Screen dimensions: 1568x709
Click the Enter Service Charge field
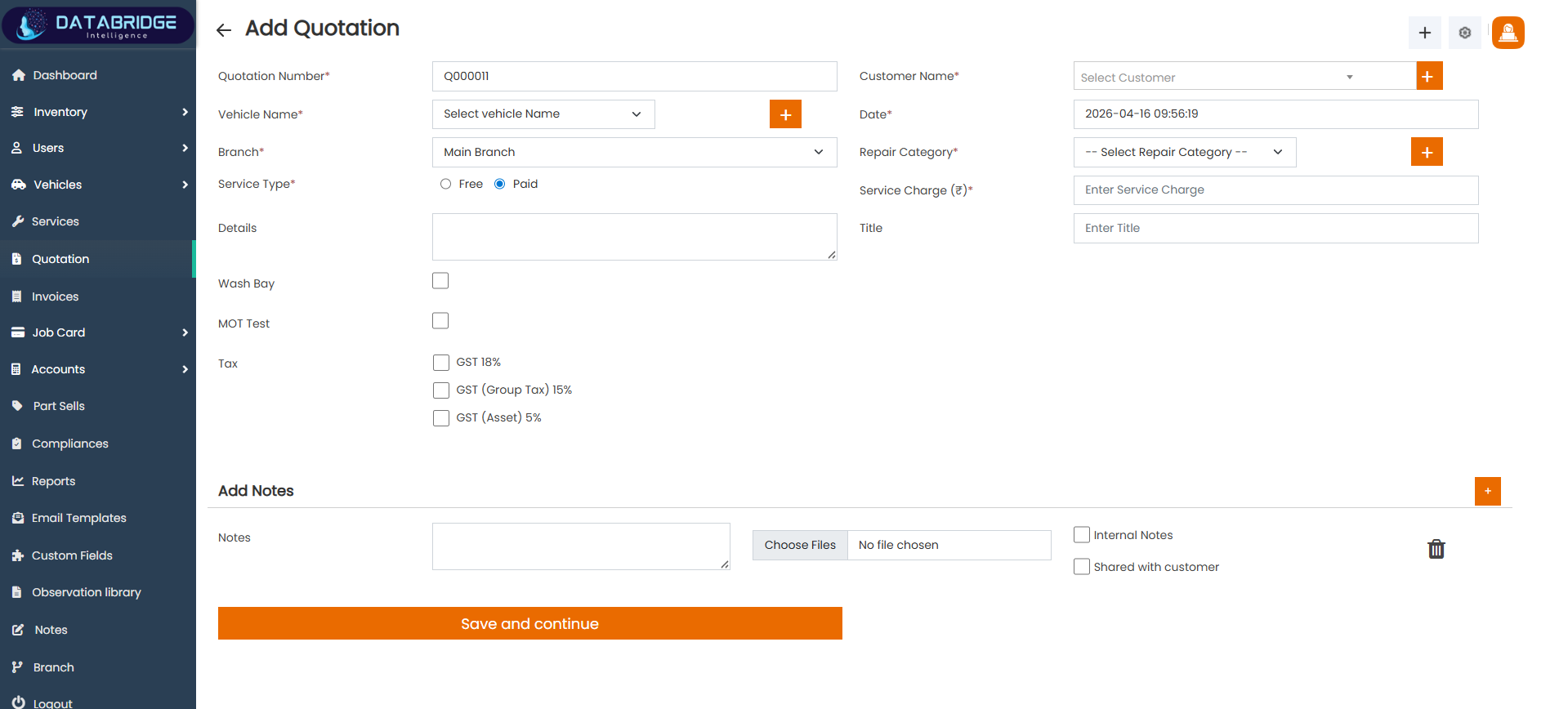(1275, 190)
